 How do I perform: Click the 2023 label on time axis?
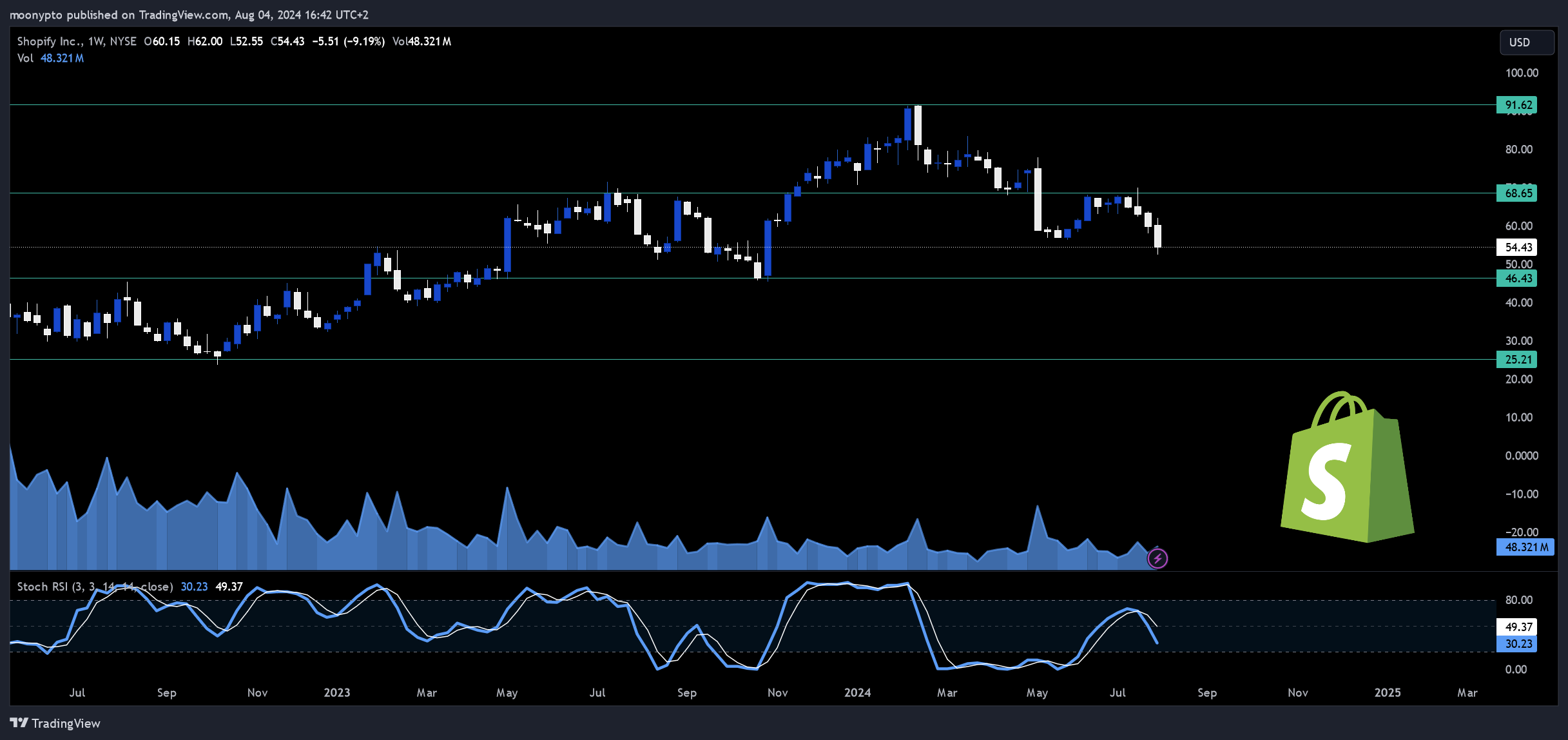(x=337, y=692)
